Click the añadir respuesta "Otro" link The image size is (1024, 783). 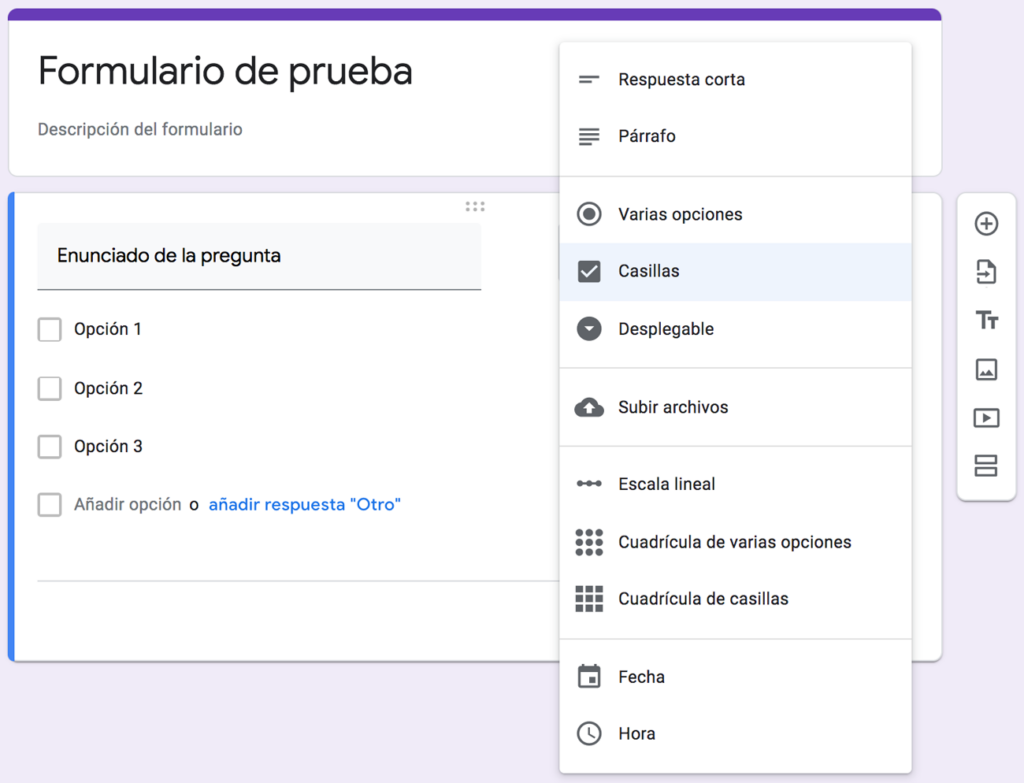coord(304,505)
